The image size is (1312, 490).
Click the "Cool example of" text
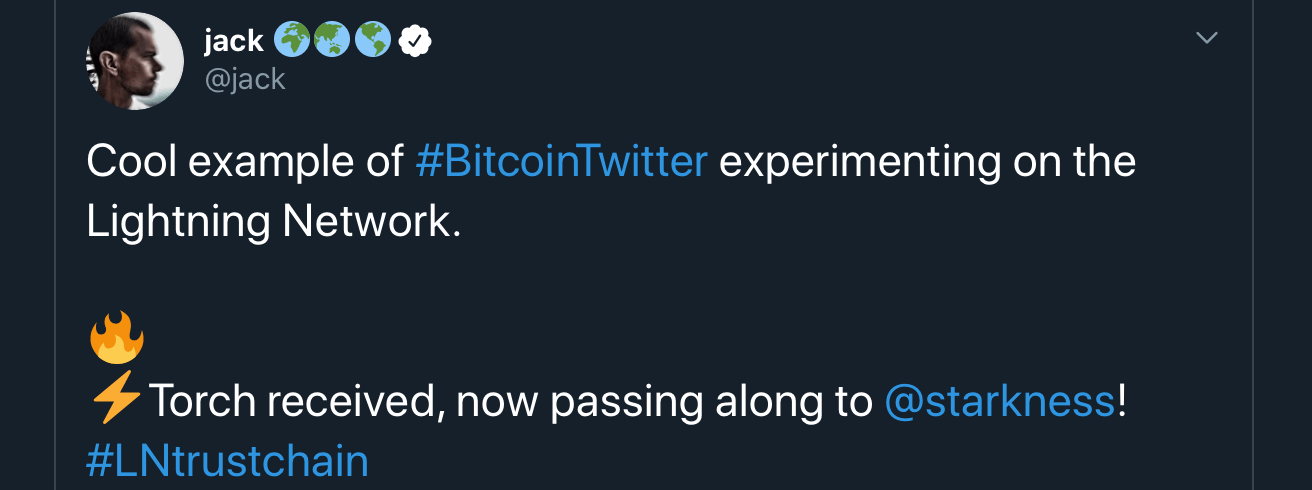pyautogui.click(x=245, y=162)
